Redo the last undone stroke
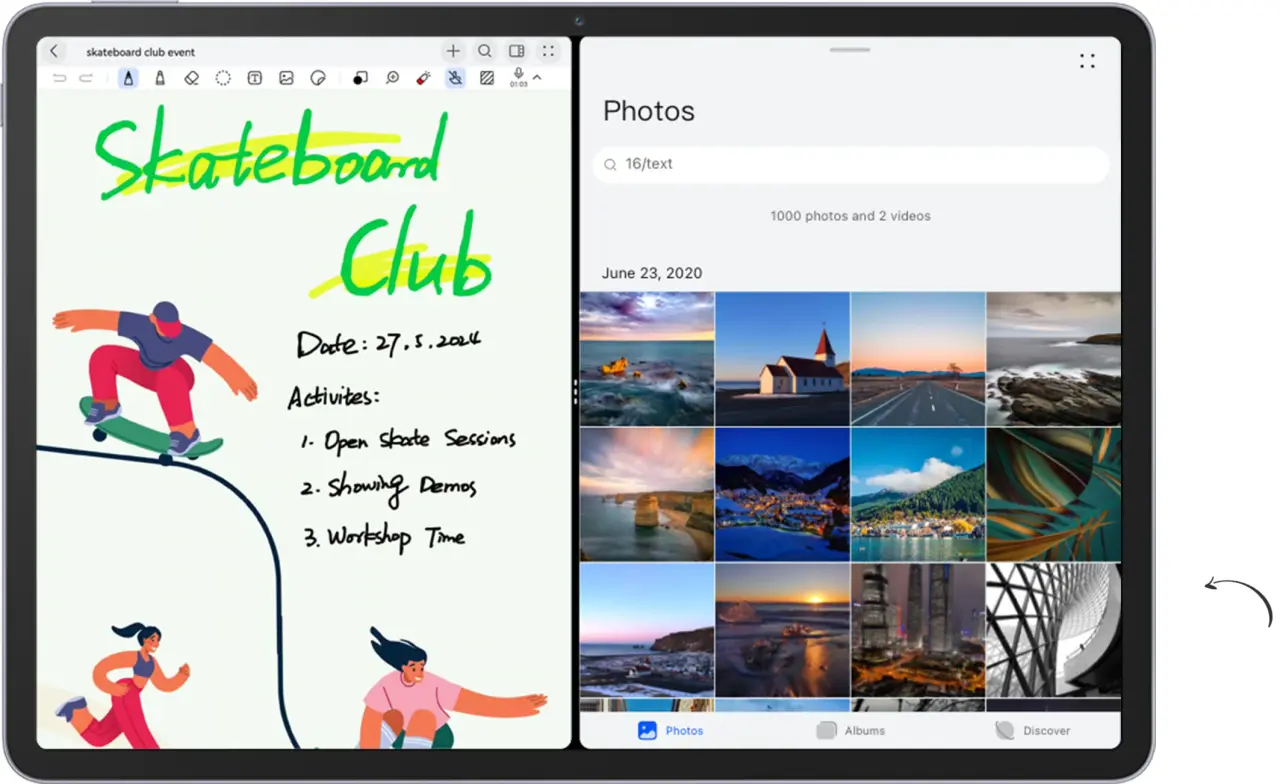Screen dimensions: 1280x784 click(86, 78)
